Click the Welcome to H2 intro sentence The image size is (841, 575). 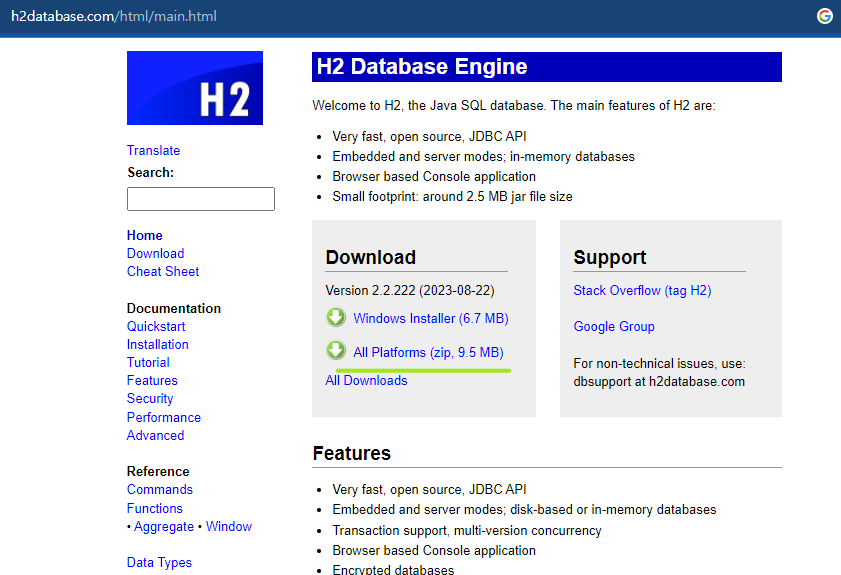(x=514, y=106)
